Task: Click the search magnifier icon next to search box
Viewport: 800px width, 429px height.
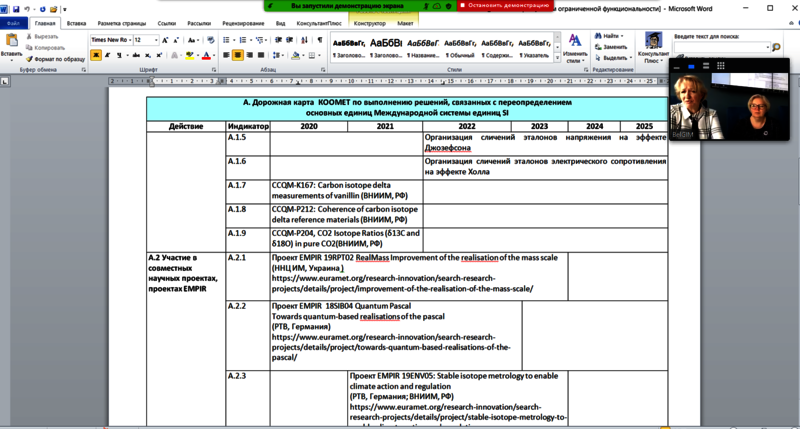Action: pos(777,47)
